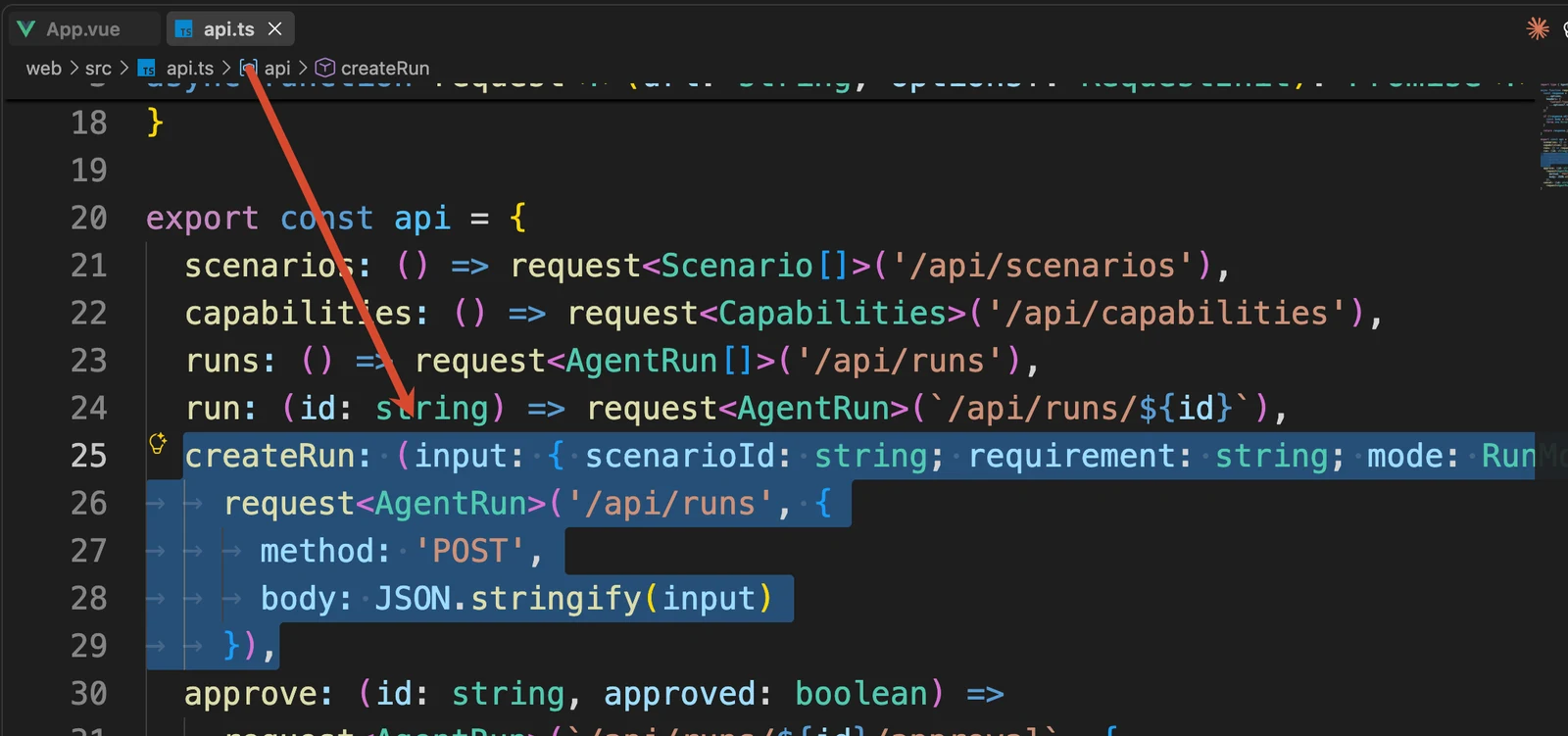1568x736 pixels.
Task: Click 'scenarioId' parameter on line 25
Action: click(x=680, y=456)
